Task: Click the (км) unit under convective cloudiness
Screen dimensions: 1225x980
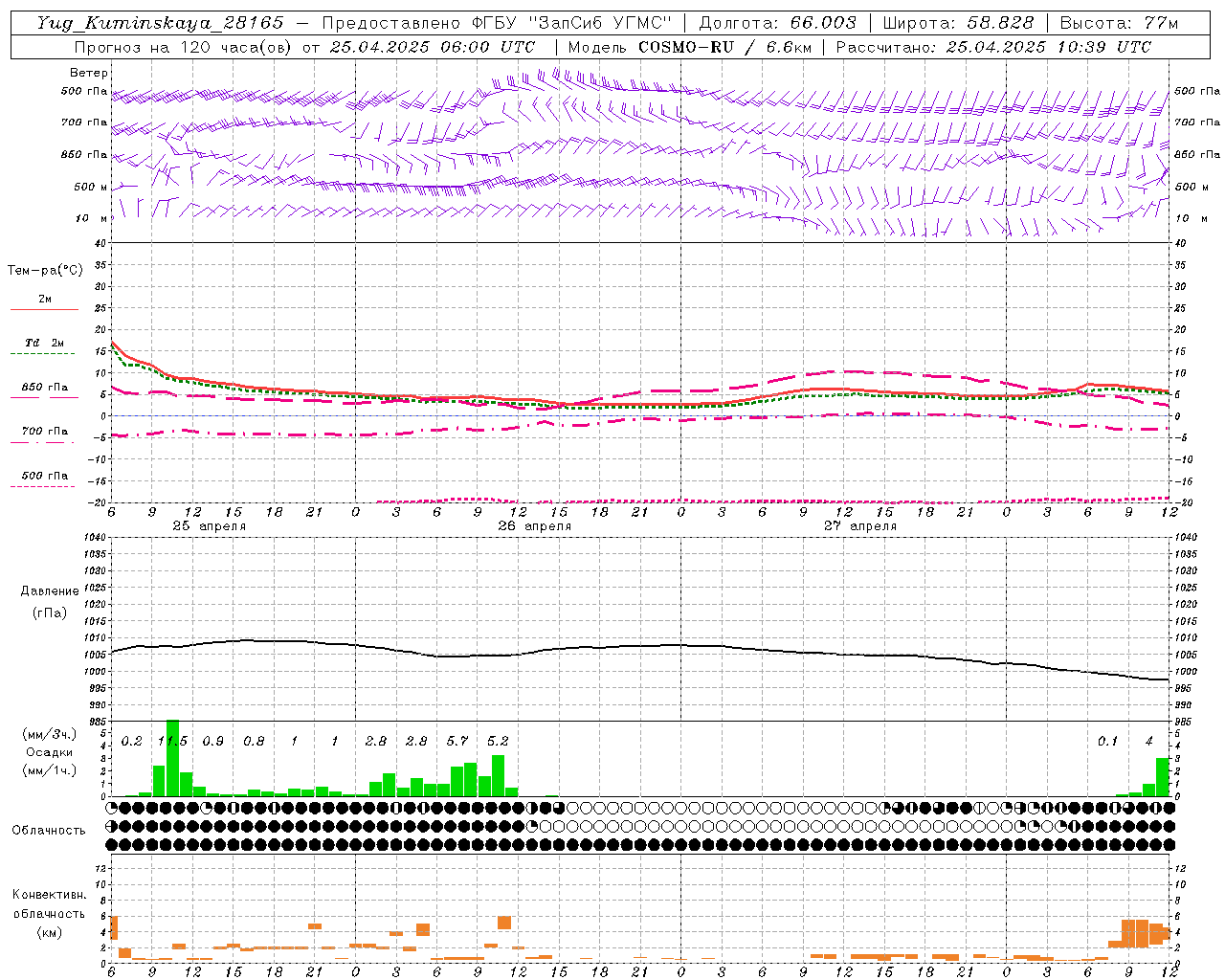Action: click(x=49, y=932)
